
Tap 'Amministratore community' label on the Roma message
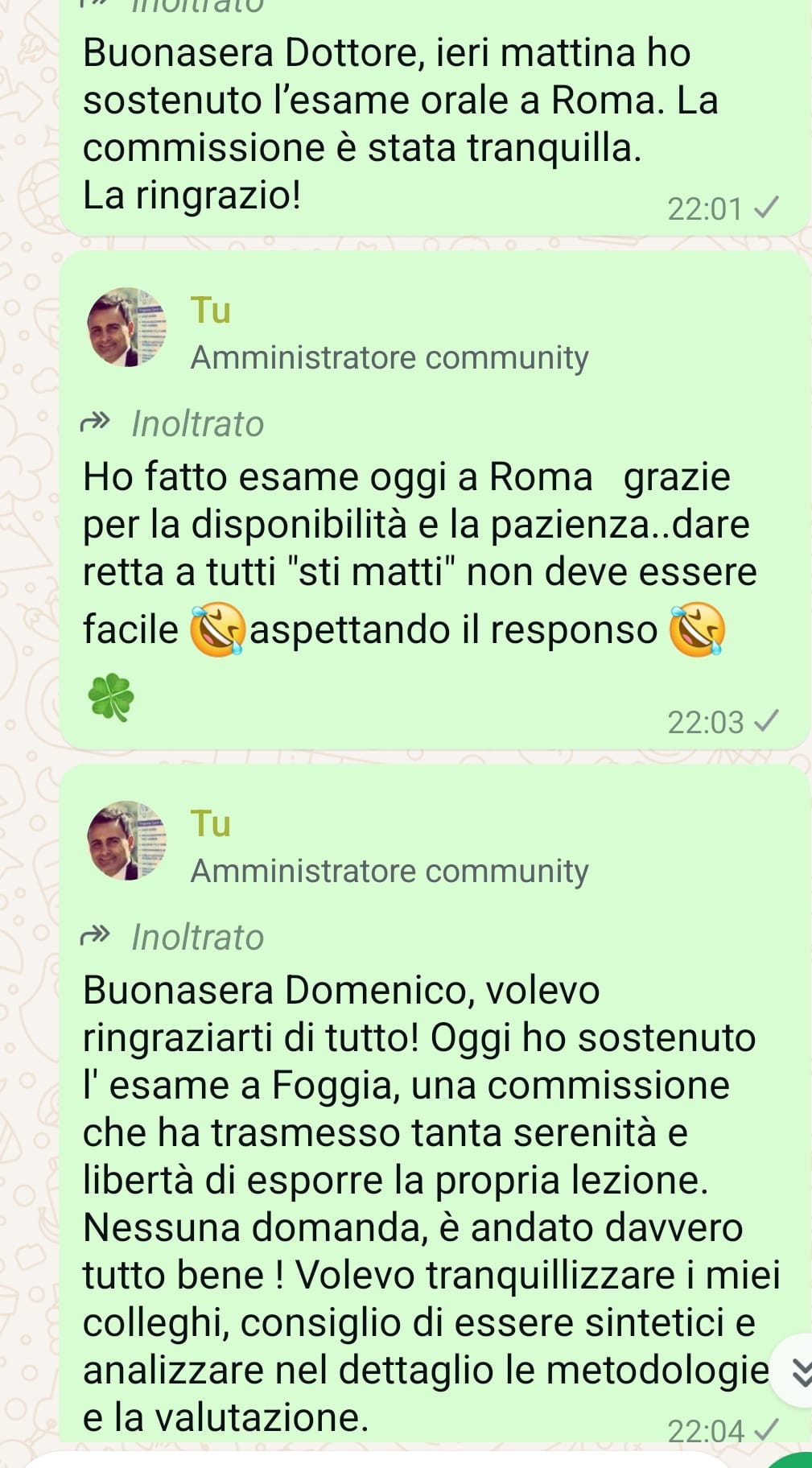tap(390, 358)
